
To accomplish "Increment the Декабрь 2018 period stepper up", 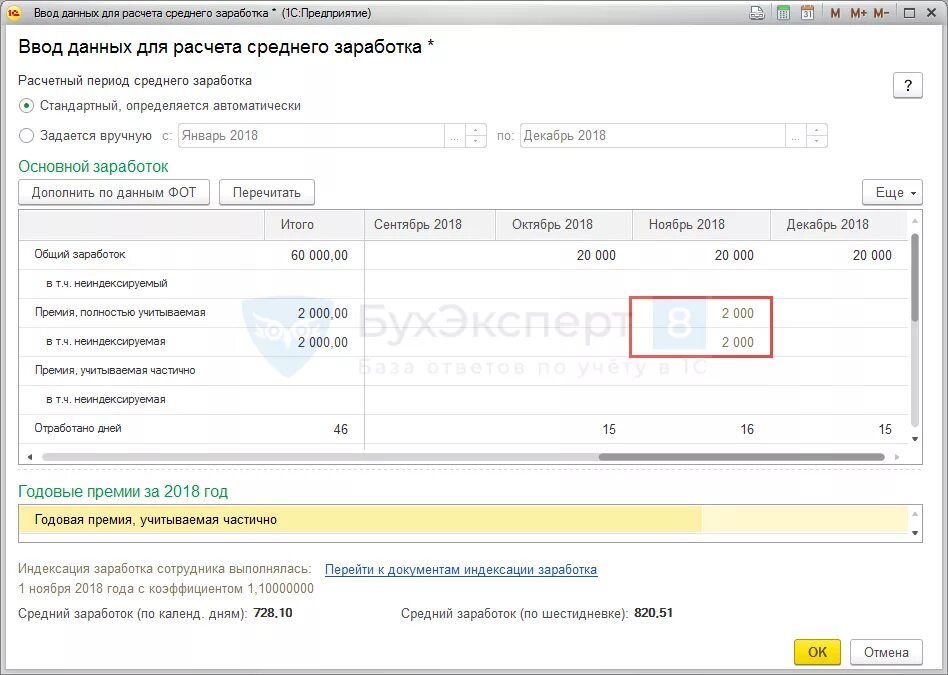I will [817, 130].
